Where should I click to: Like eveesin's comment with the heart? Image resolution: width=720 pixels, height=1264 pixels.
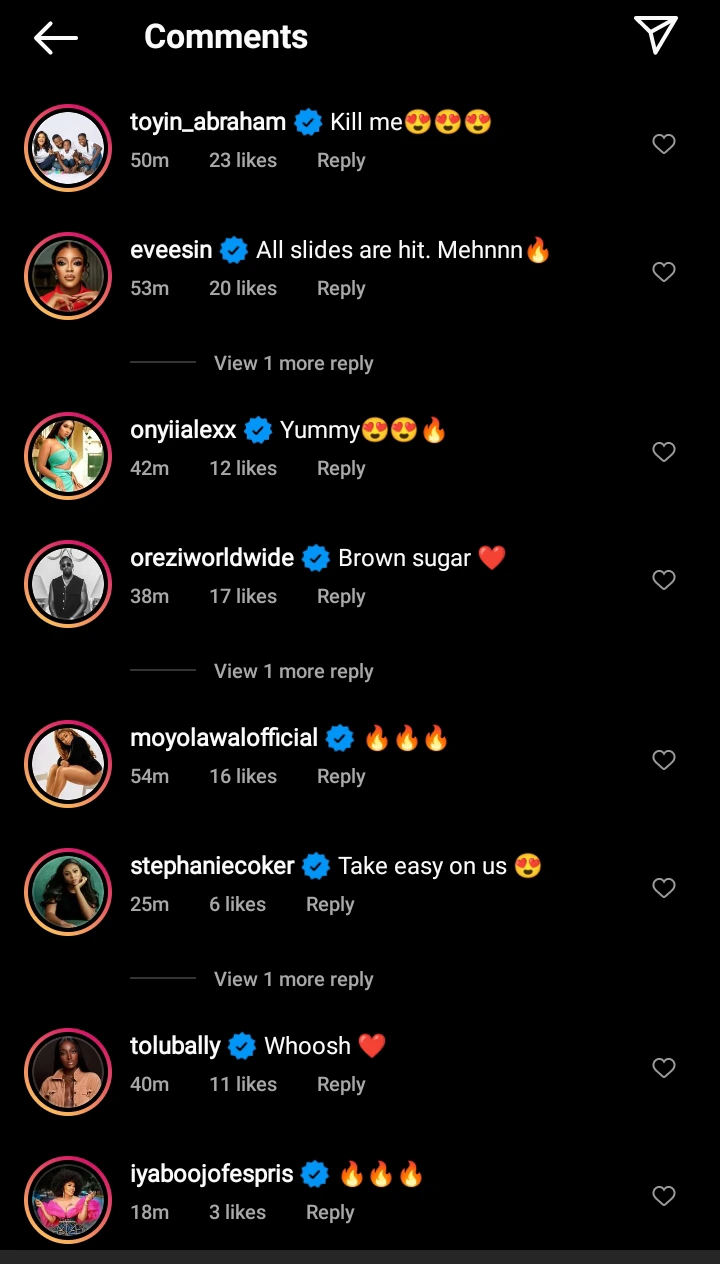[664, 272]
